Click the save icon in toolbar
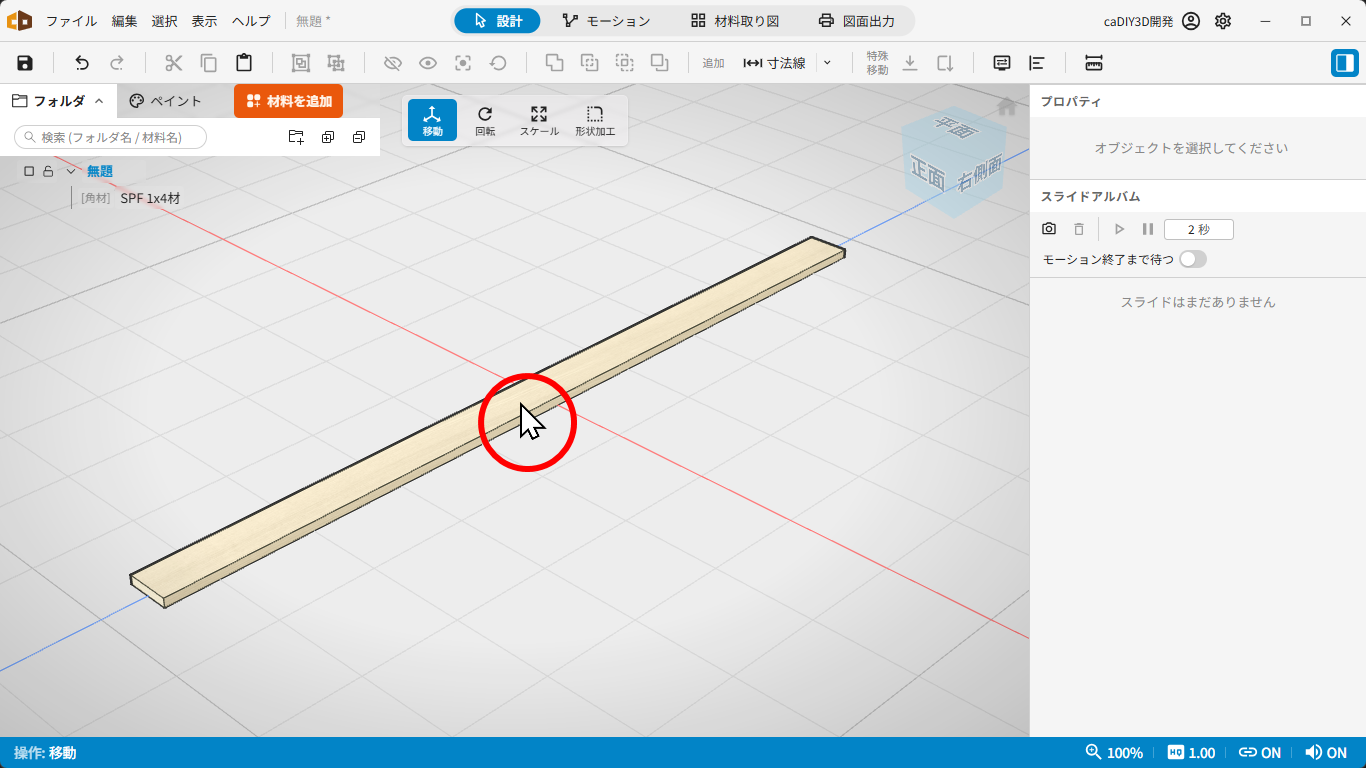 [25, 63]
